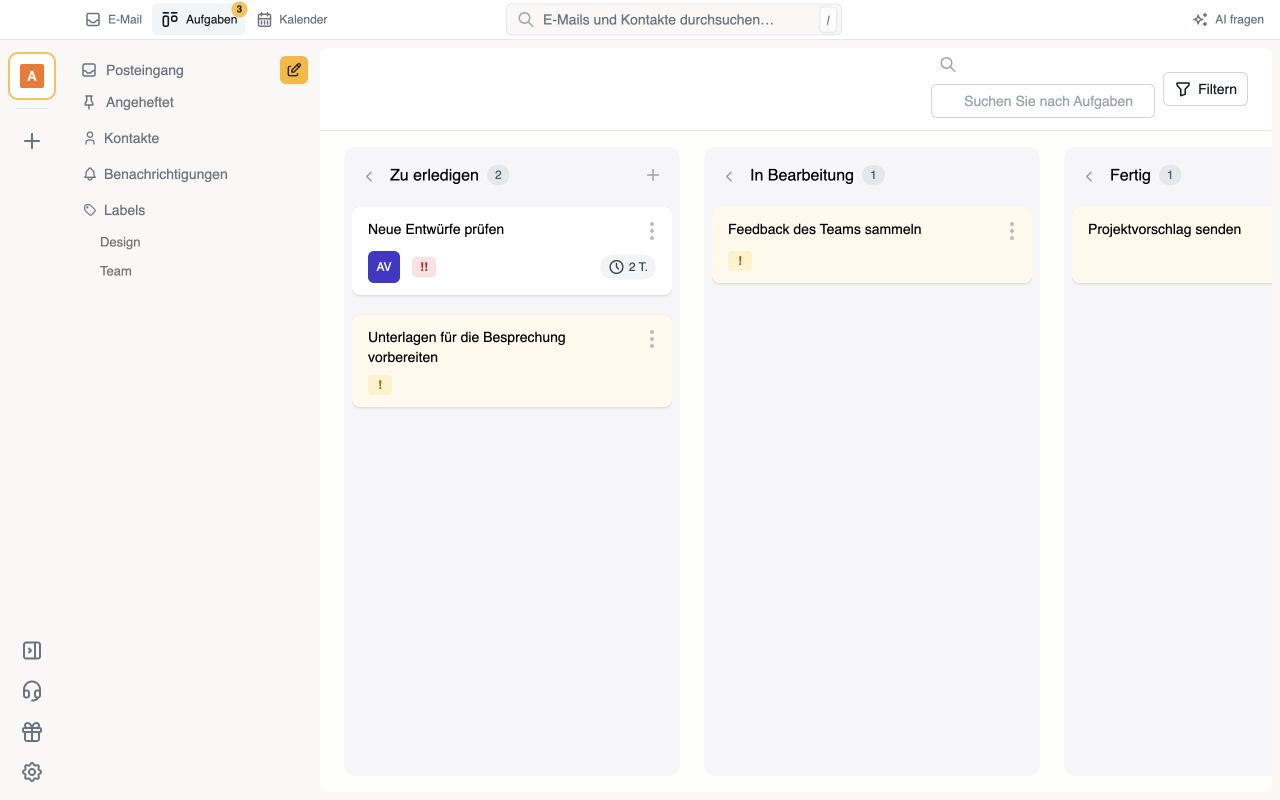
Task: Add a task with the Zu erledigen plus icon
Action: (653, 175)
